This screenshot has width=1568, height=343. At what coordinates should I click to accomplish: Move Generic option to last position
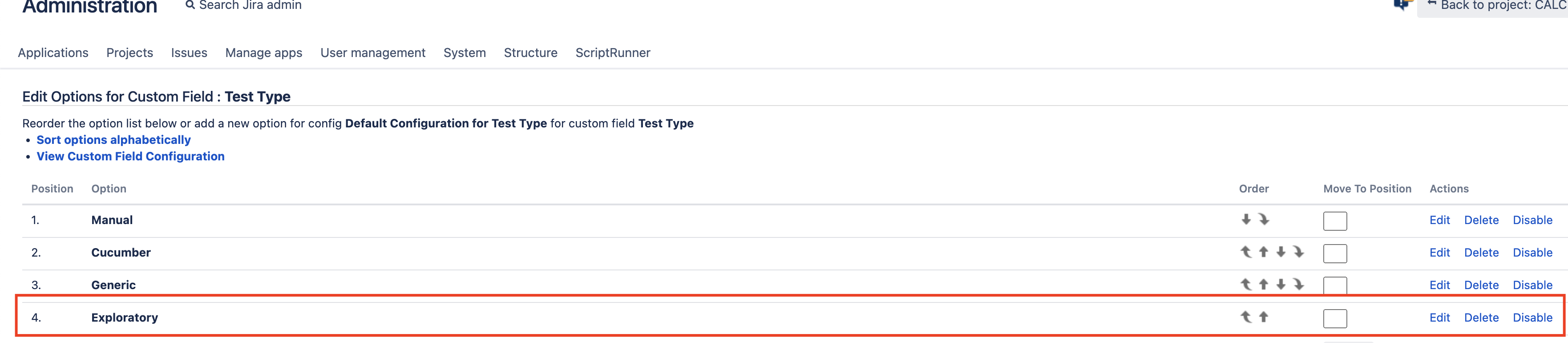1298,284
